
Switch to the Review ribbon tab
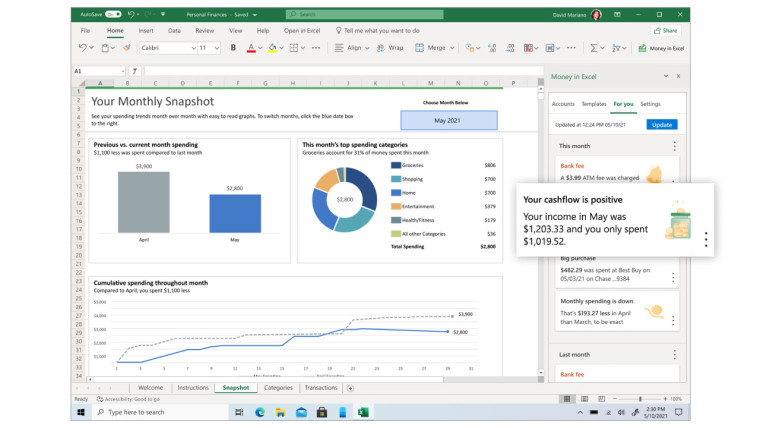[x=205, y=31]
